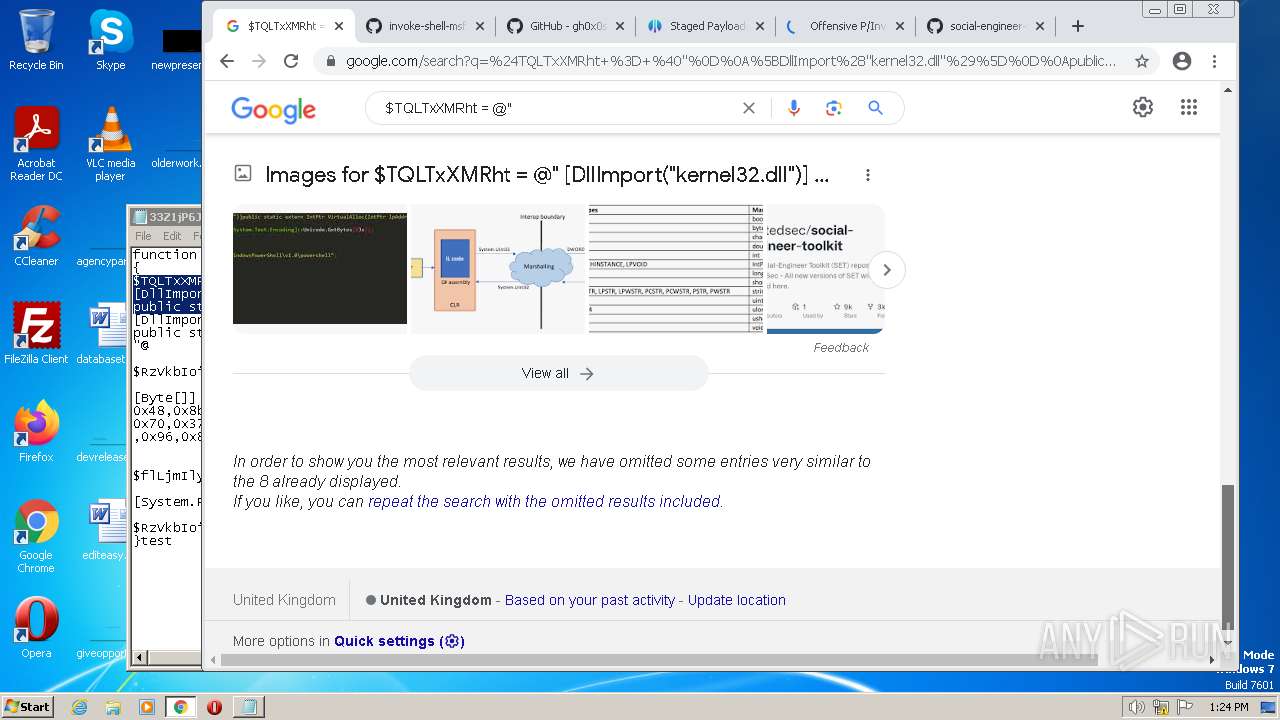1280x720 pixels.
Task: Open Internet Explorer from the taskbar
Action: (80, 707)
